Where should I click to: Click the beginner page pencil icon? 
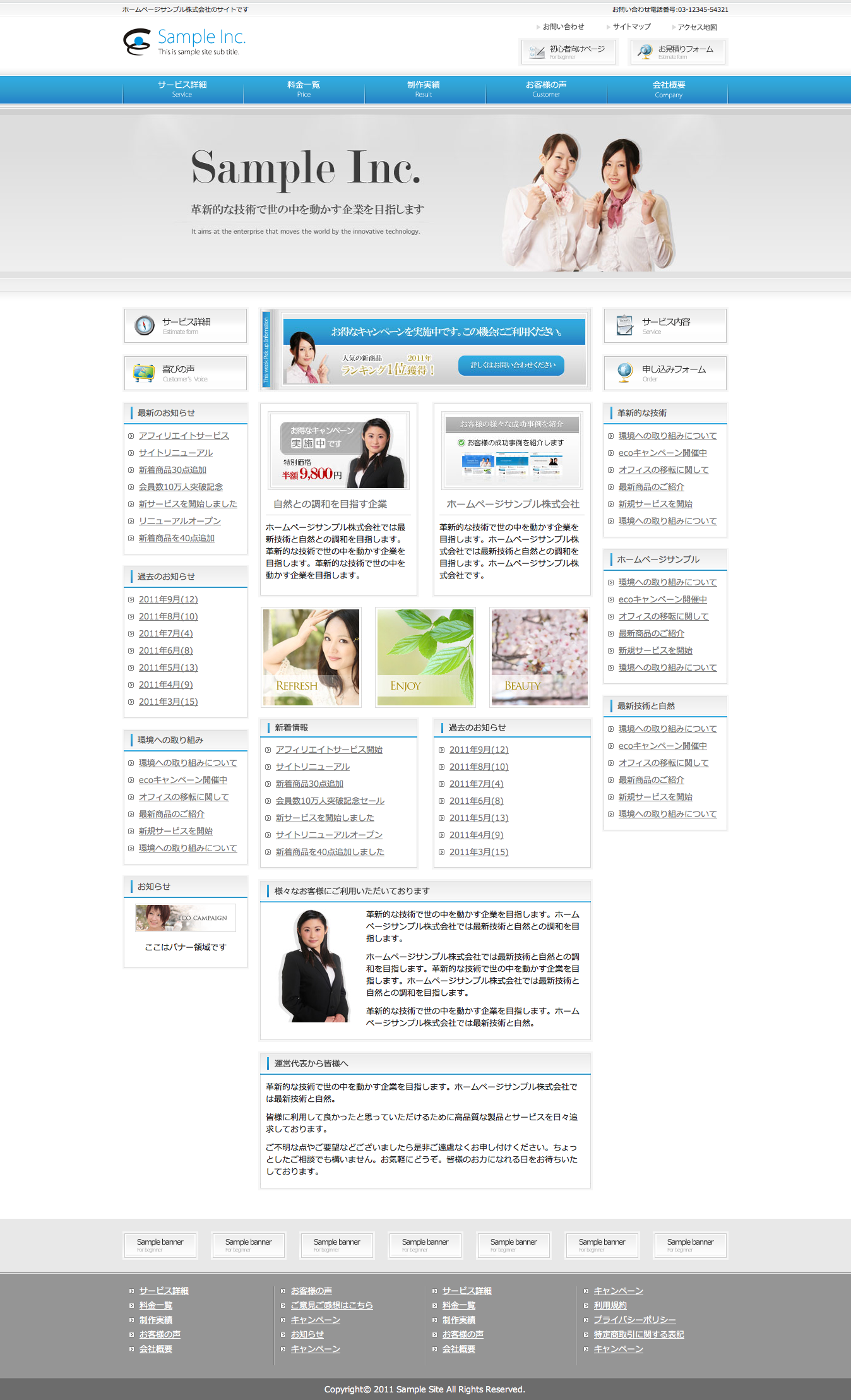[537, 52]
